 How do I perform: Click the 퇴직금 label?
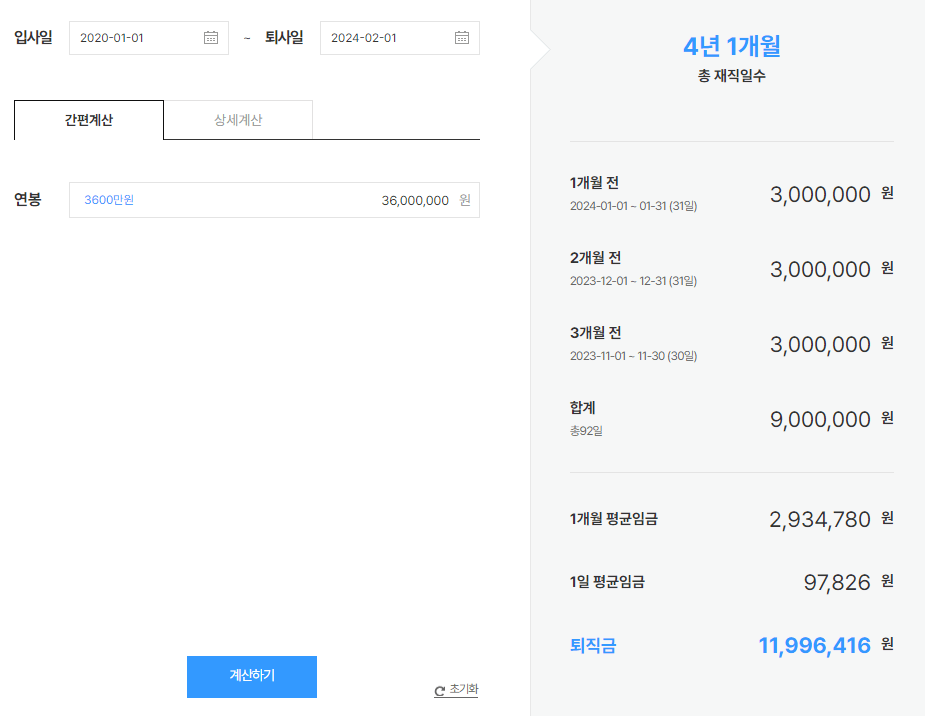coord(593,645)
